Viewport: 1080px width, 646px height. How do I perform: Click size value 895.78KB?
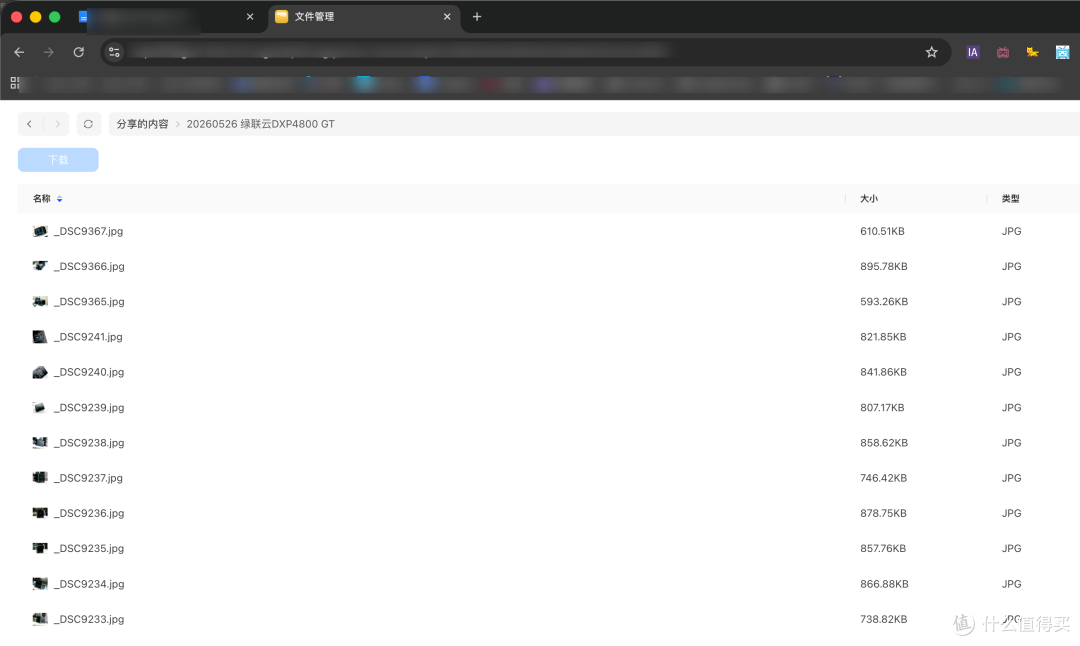tap(884, 267)
